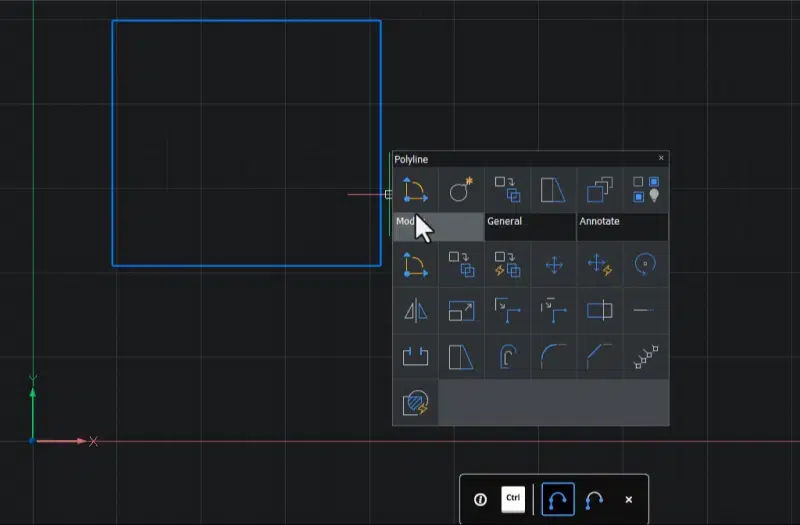Click the Scale tool icon
800x525 pixels.
(x=461, y=311)
